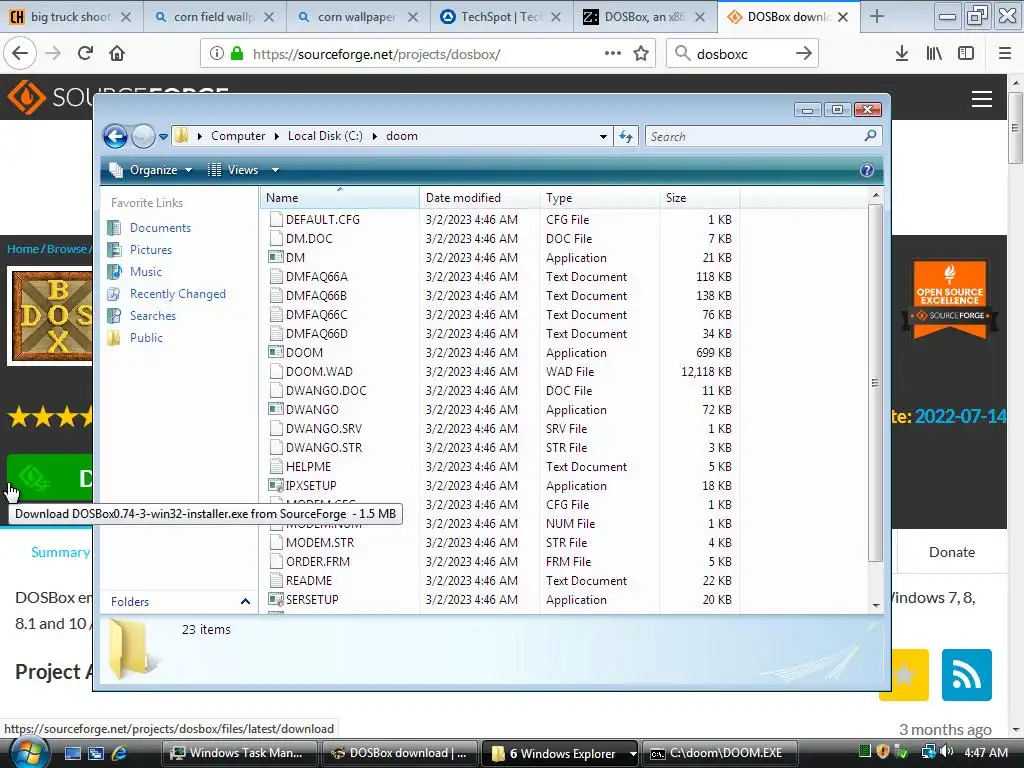The width and height of the screenshot is (1024, 768).
Task: Expand the Folders pane
Action: pos(245,601)
